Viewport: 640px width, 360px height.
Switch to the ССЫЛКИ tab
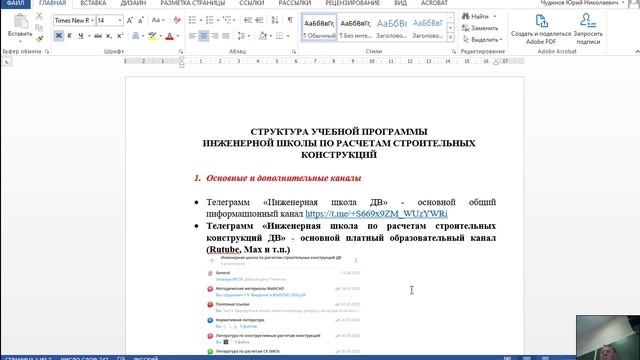252,3
